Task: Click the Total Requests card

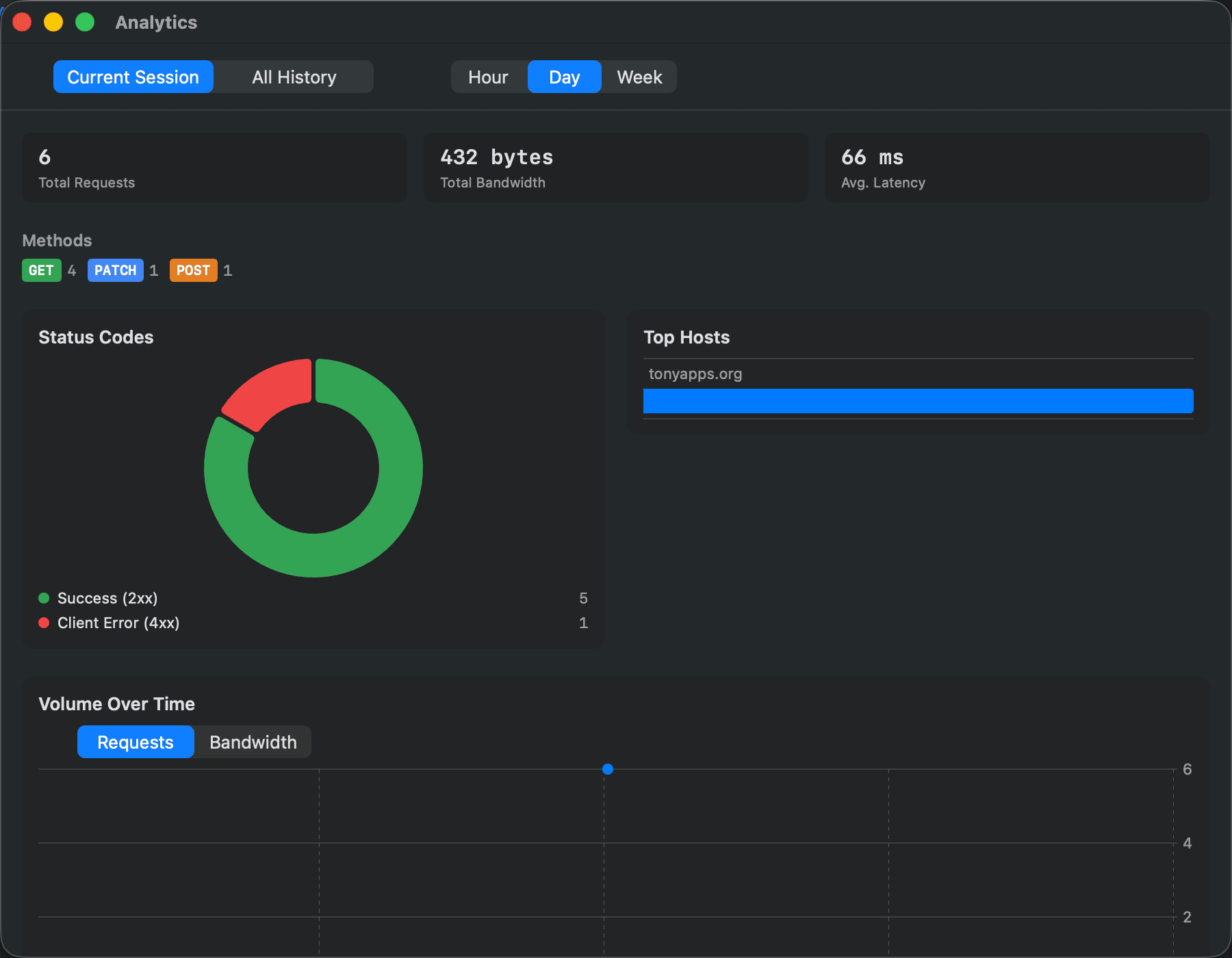Action: [x=214, y=168]
